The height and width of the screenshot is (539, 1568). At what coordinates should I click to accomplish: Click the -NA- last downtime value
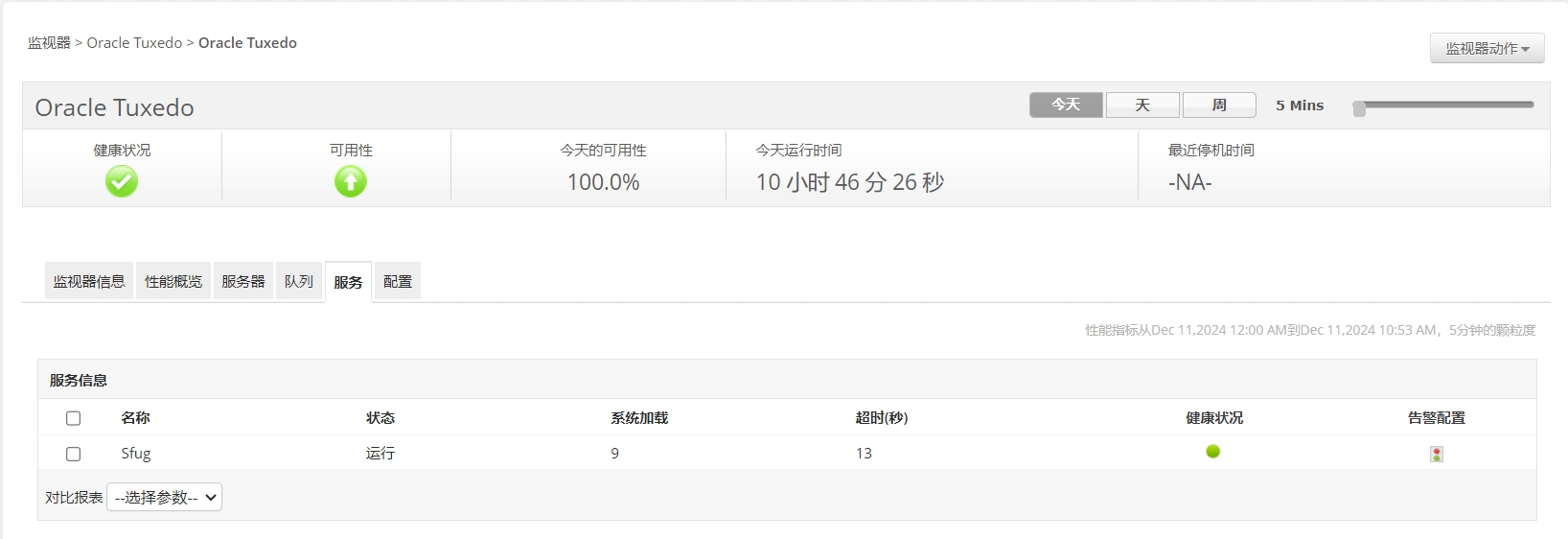click(1190, 182)
